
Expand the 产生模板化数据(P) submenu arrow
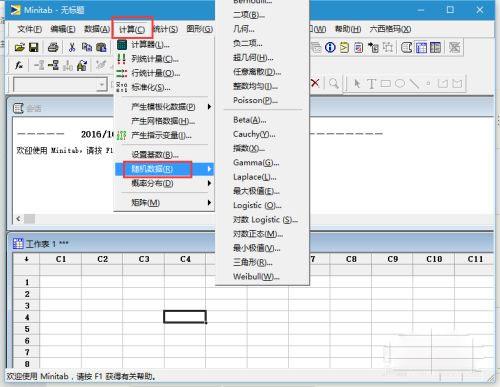click(209, 107)
